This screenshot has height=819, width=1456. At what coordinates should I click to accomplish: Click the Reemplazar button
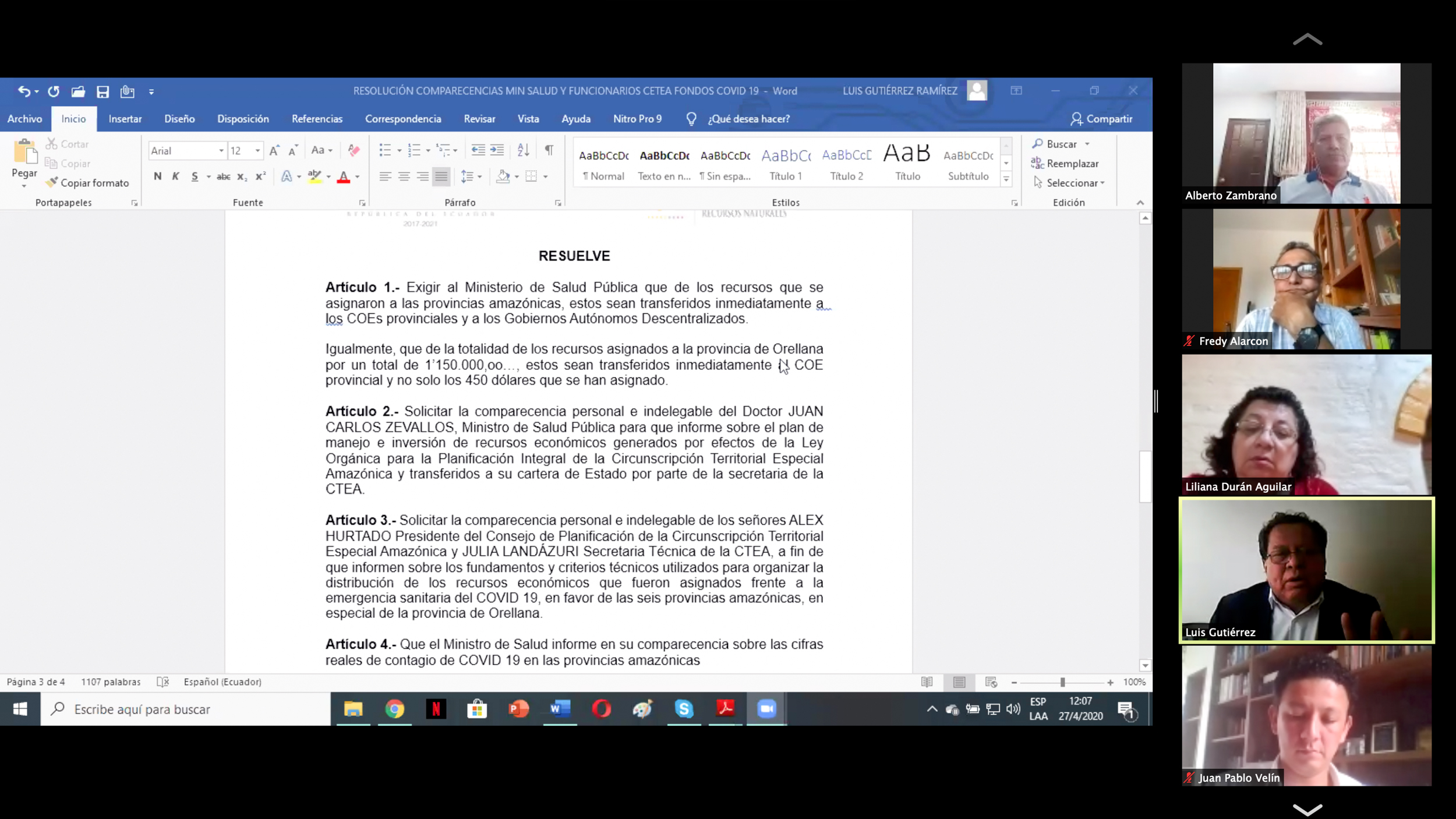(x=1065, y=164)
